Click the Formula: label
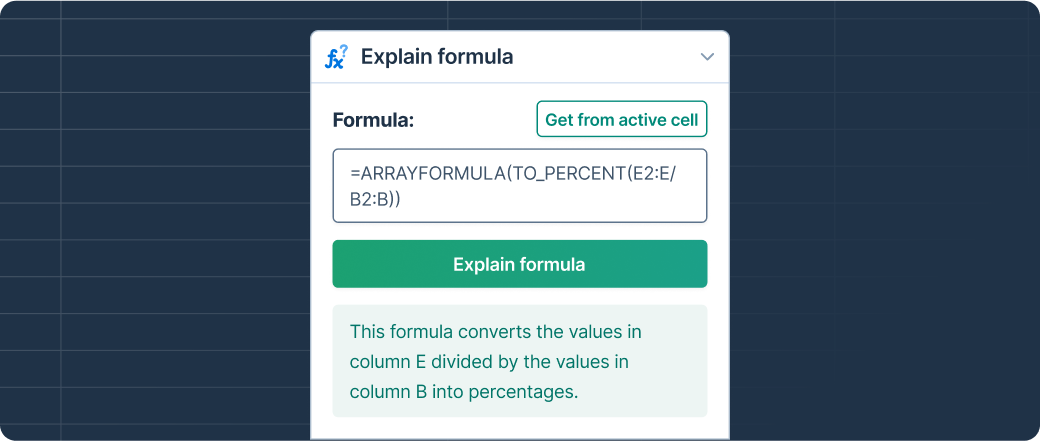Viewport: 1040px width, 441px height. [373, 120]
